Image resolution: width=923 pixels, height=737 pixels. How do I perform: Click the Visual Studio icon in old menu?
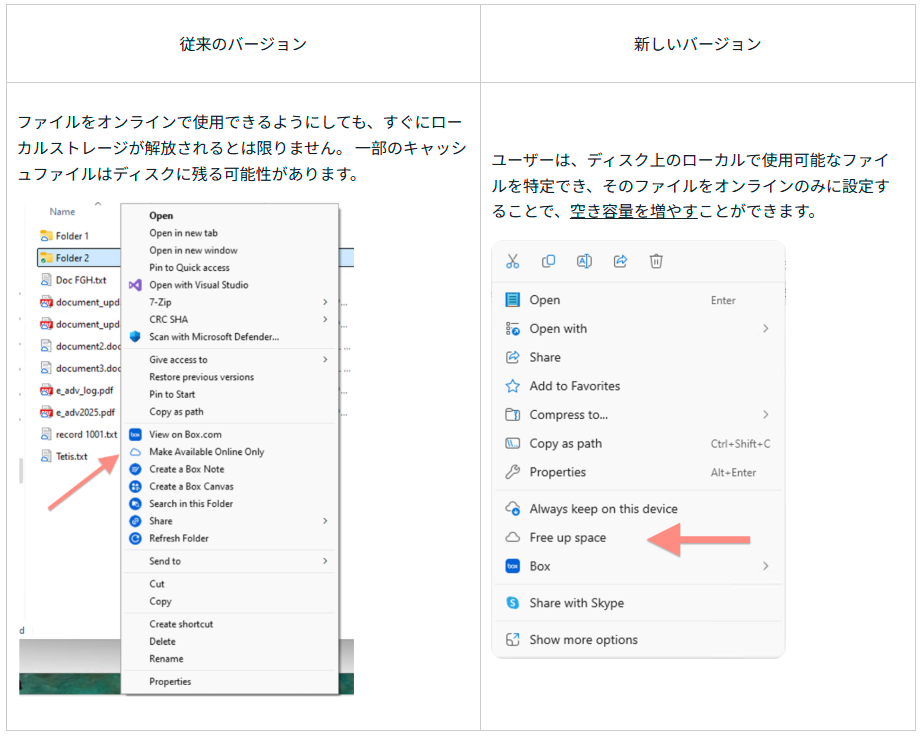(136, 285)
